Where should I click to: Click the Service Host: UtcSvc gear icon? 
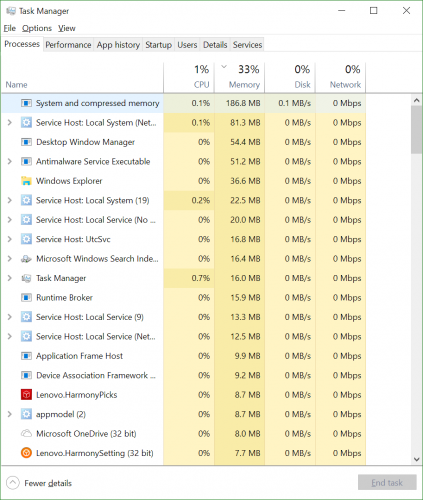click(26, 239)
